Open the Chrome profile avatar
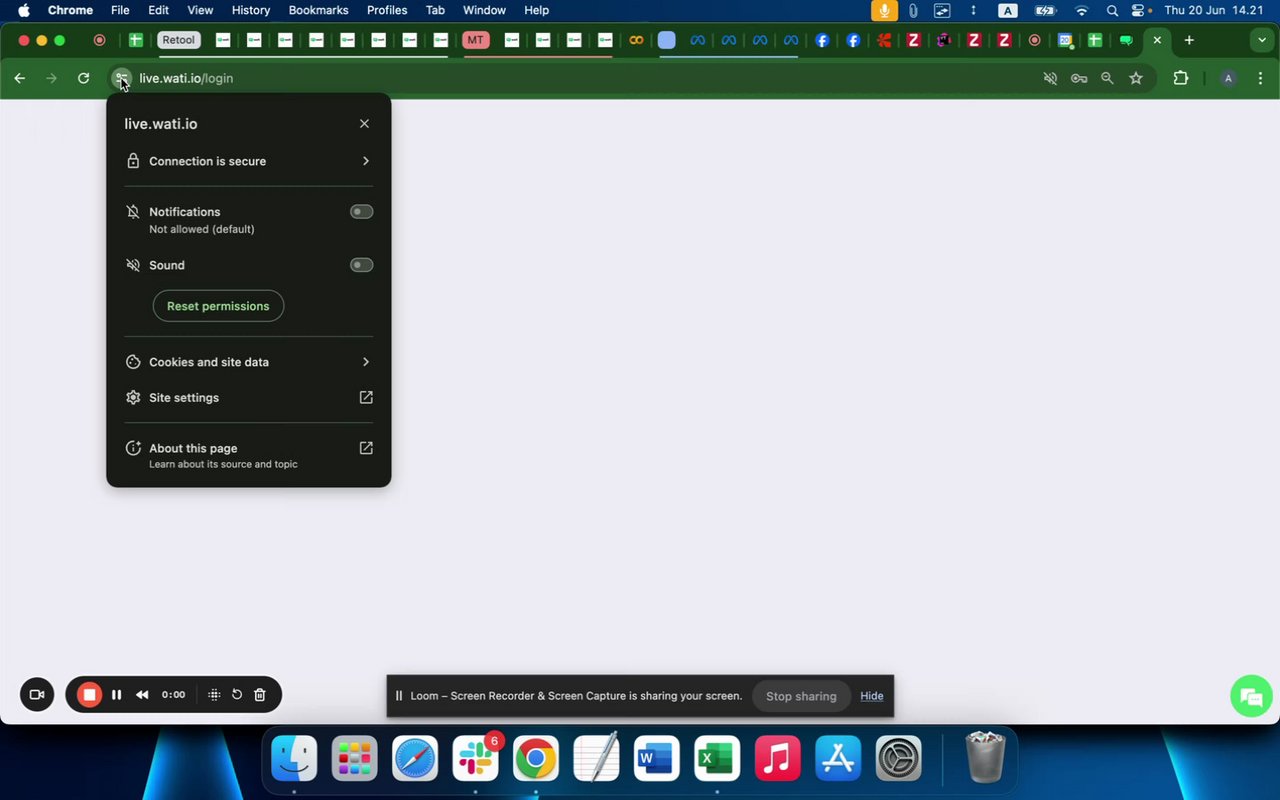Image resolution: width=1280 pixels, height=800 pixels. 1229,78
